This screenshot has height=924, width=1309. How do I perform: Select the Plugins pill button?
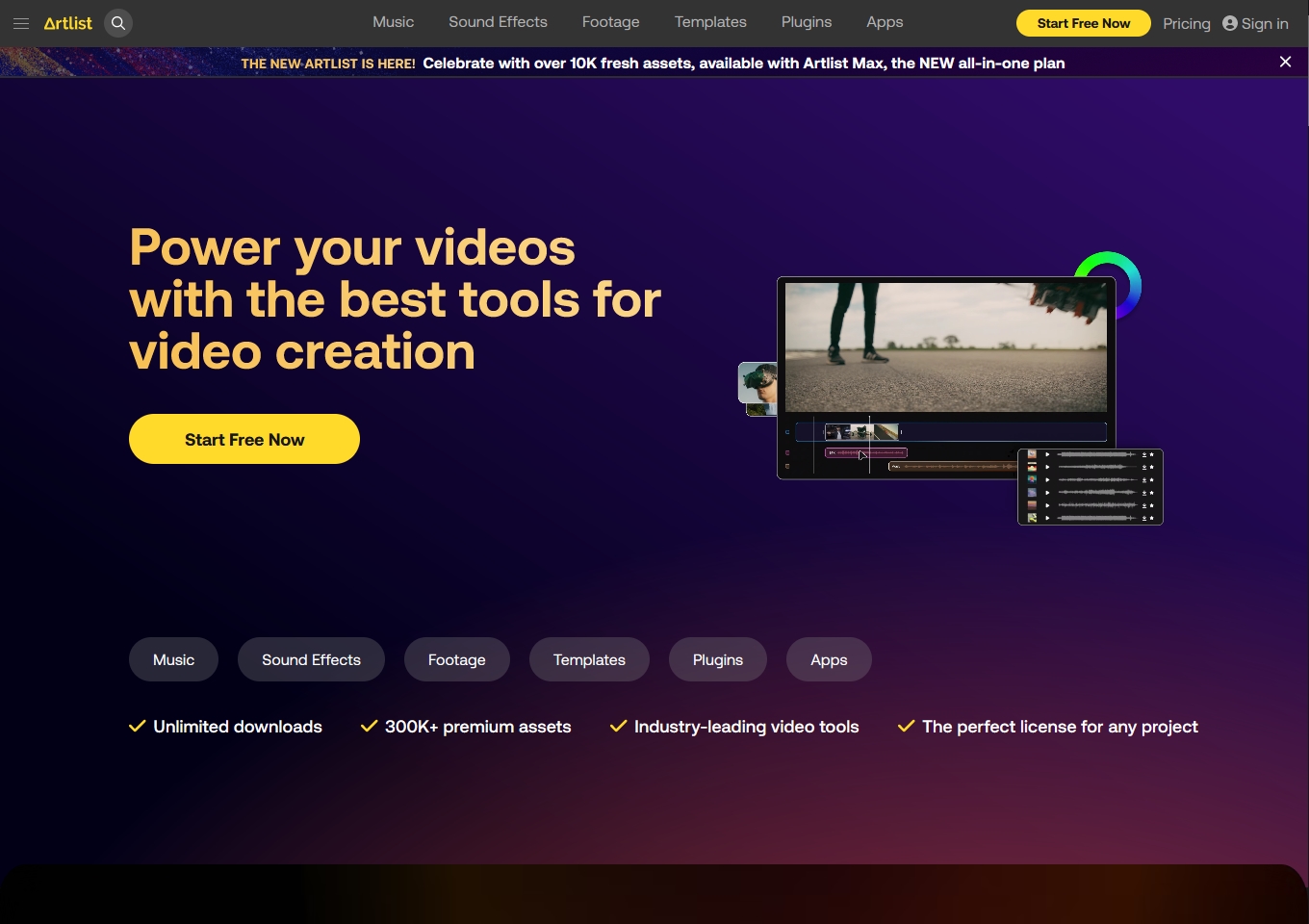(x=718, y=659)
